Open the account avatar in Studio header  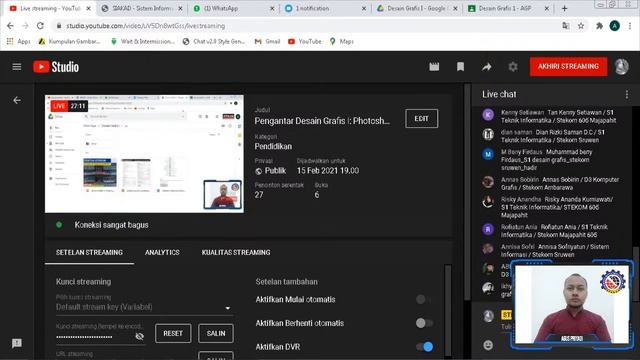coord(622,67)
